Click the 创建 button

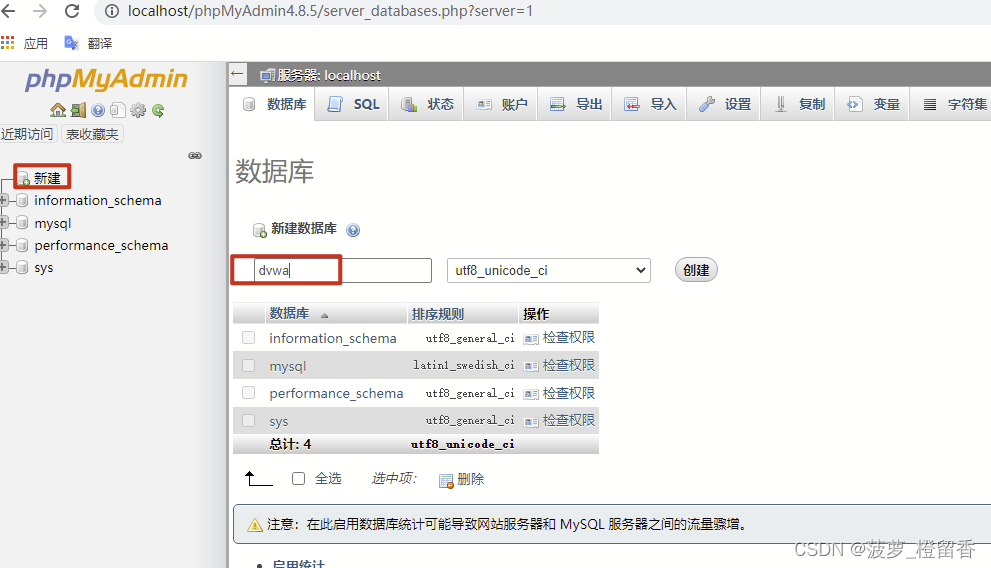coord(696,270)
